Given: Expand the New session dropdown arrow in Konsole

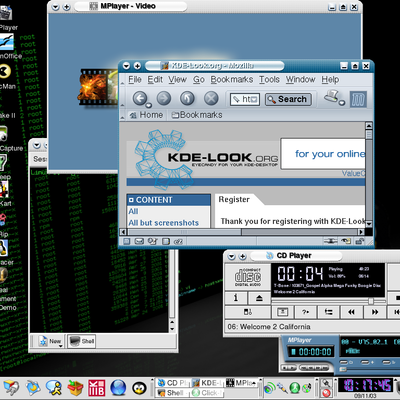Looking at the screenshot, I should click(61, 346).
